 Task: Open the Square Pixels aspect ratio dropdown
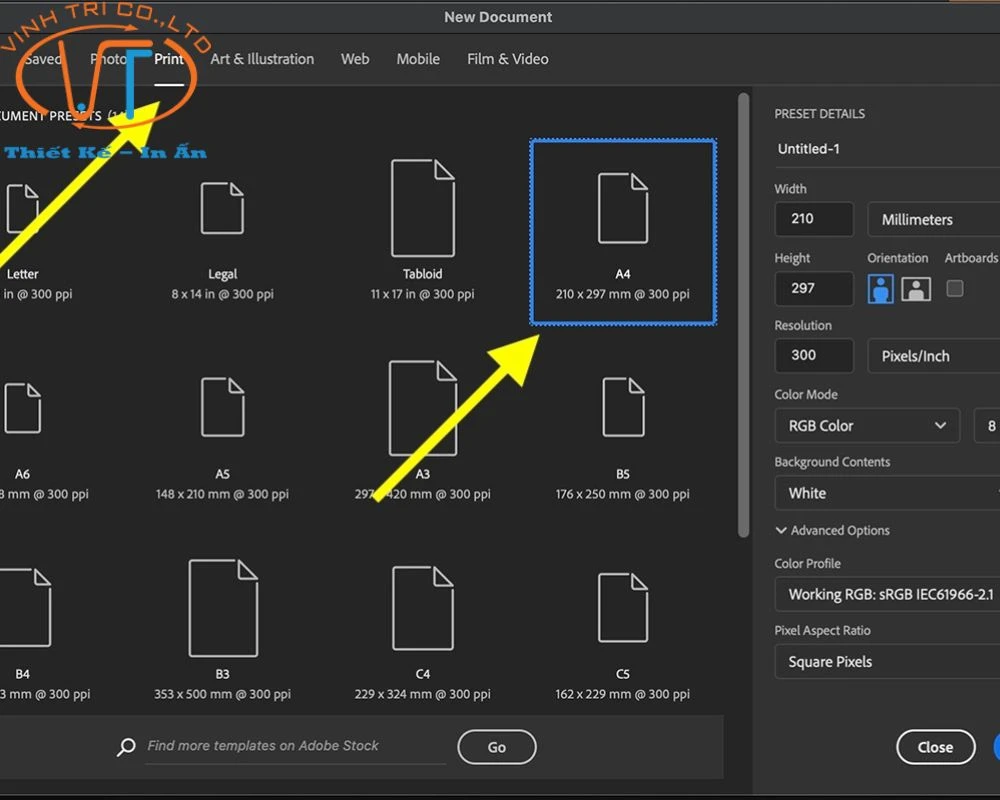click(887, 662)
